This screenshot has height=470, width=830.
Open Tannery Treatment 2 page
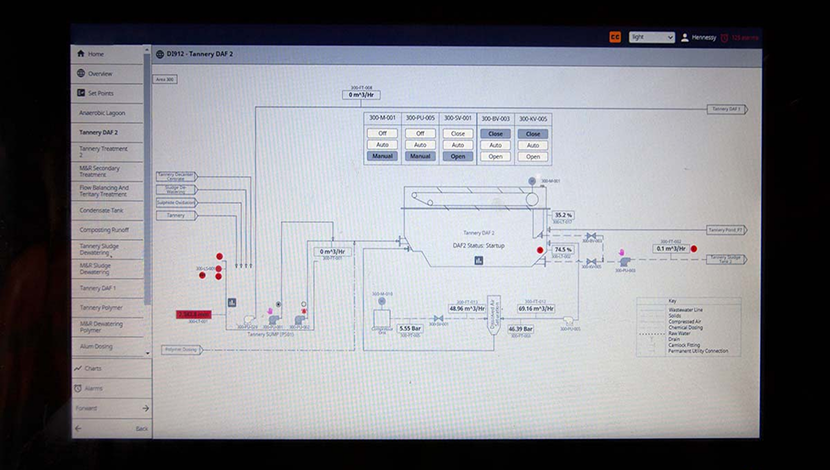(x=107, y=152)
